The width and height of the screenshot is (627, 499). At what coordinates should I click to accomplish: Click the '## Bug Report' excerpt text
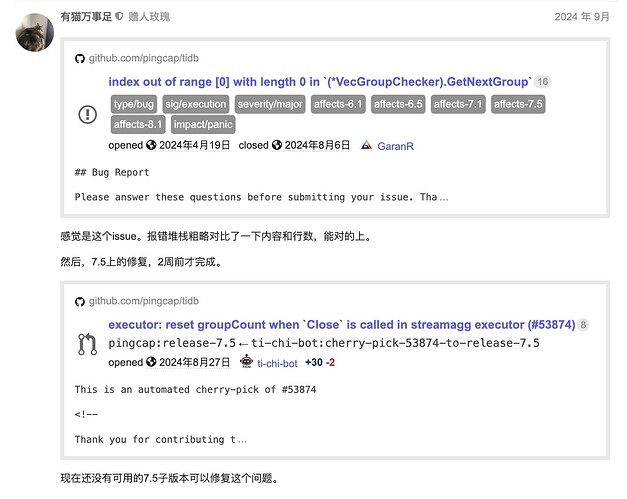point(112,172)
